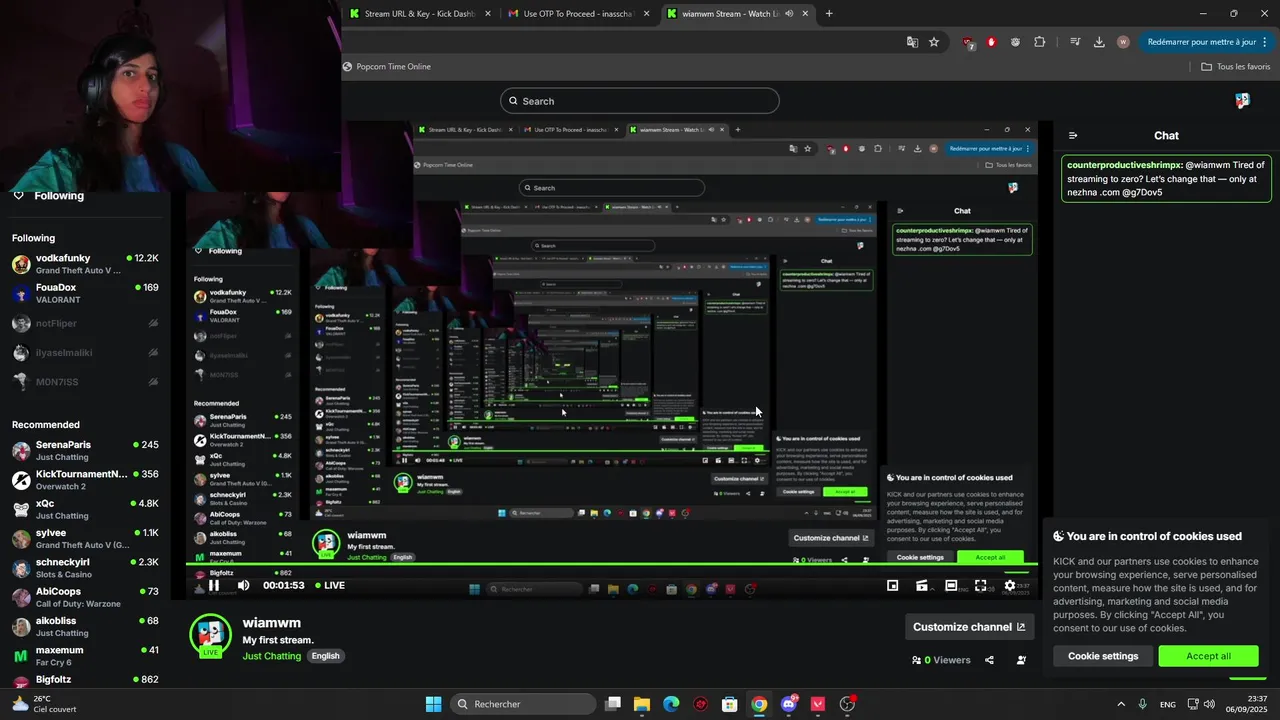The image size is (1280, 720).
Task: Open aikobliss Just Chatting channel
Action: tap(85, 626)
